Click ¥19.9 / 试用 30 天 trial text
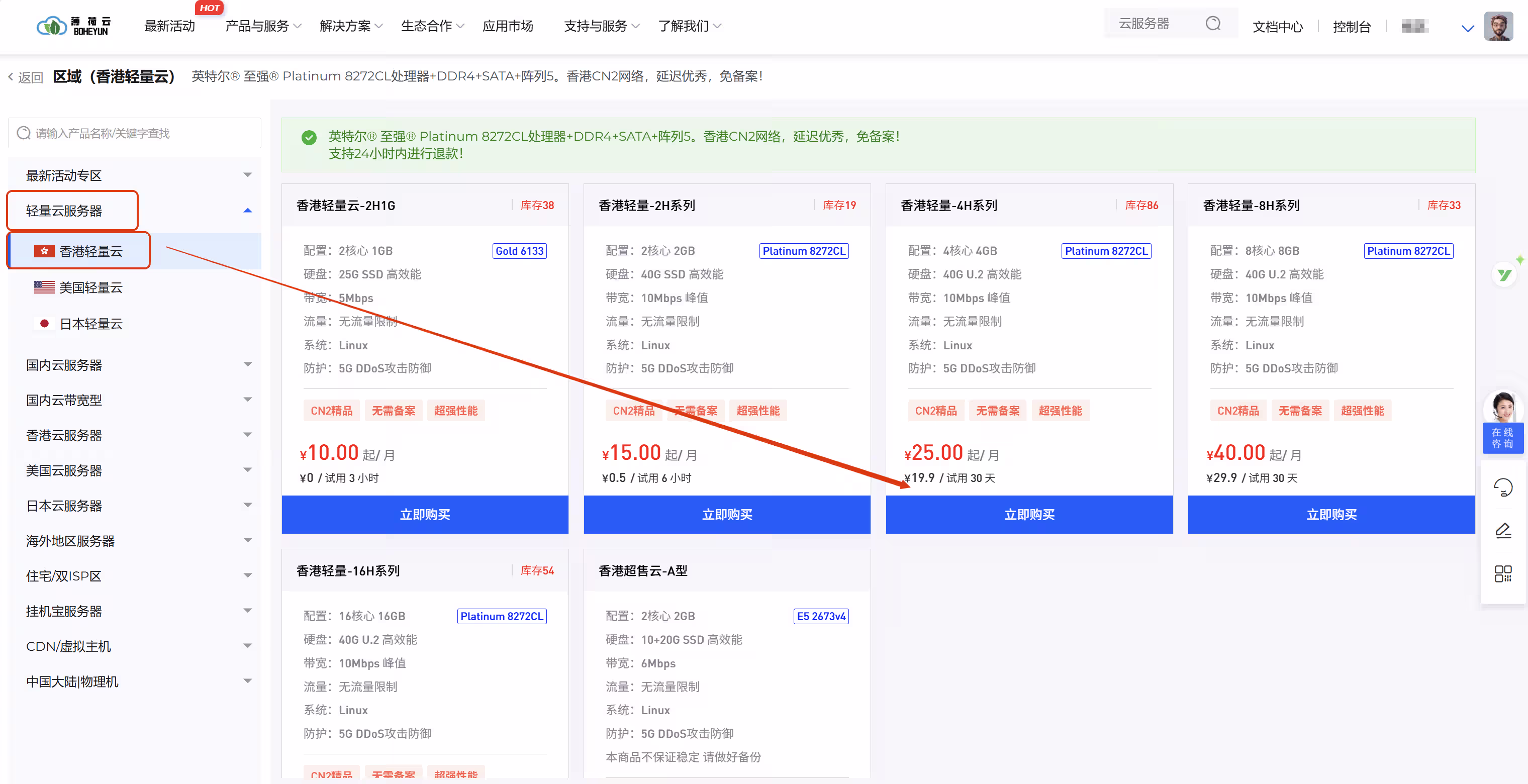This screenshot has height=784, width=1528. (x=949, y=477)
